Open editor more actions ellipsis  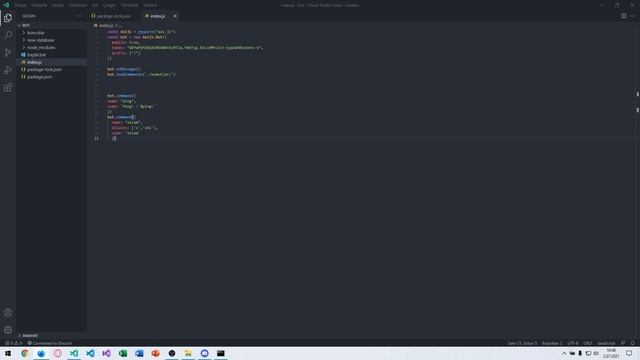(x=632, y=16)
